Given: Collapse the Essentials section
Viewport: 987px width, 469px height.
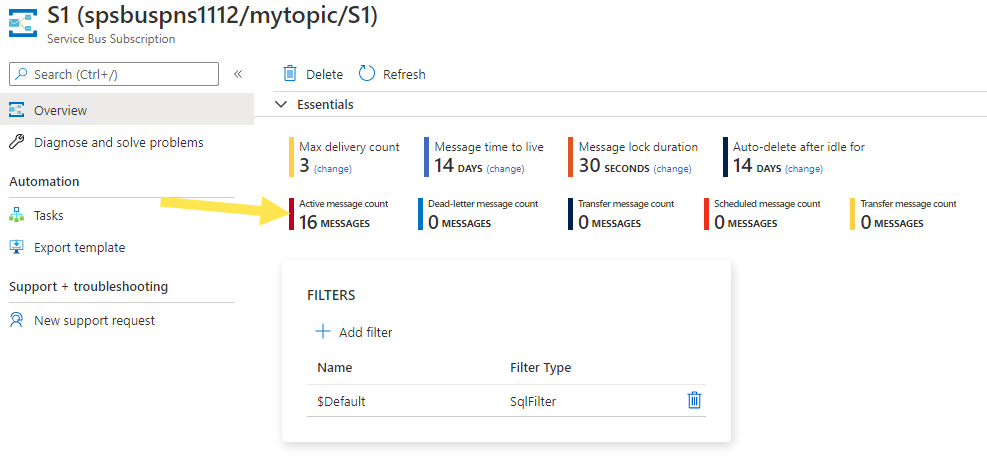Looking at the screenshot, I should pos(281,104).
